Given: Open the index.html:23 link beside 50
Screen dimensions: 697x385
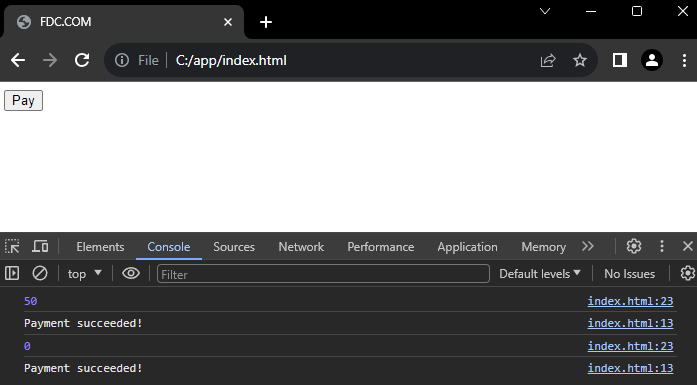Looking at the screenshot, I should point(630,301).
